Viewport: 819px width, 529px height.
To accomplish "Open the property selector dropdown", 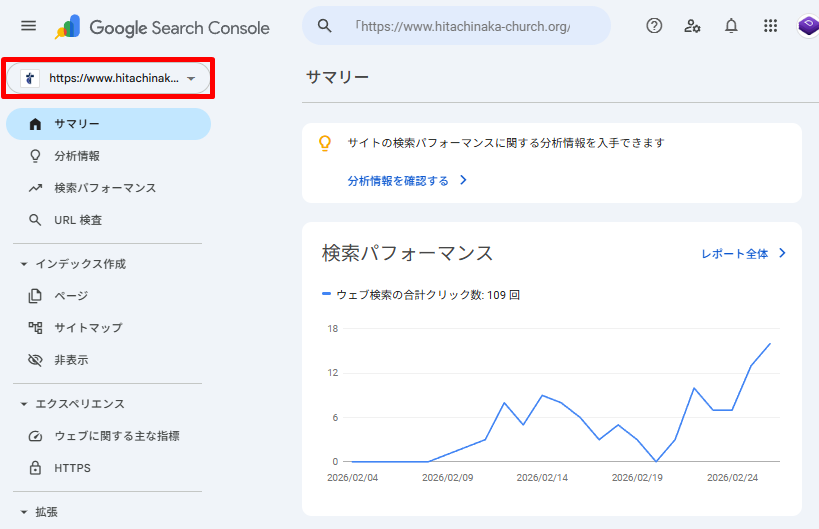I will pos(109,78).
